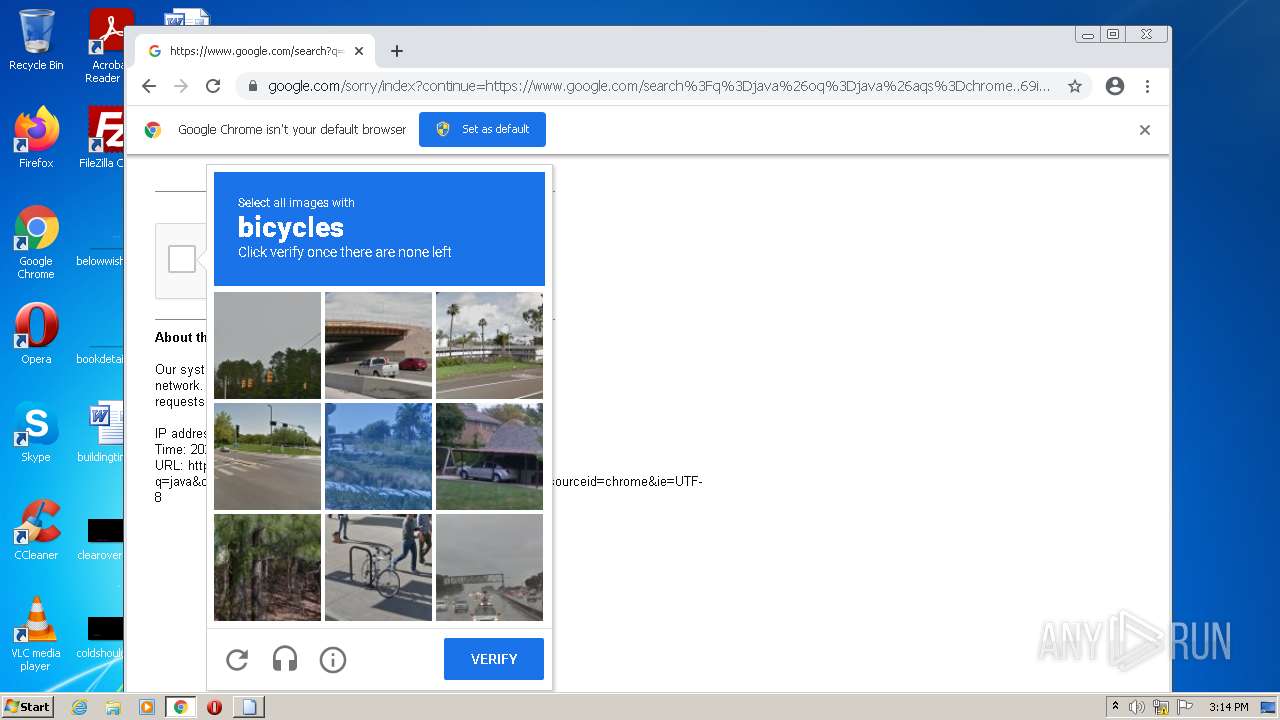Viewport: 1280px width, 720px height.
Task: Open CCleaner desktop shortcut
Action: [x=36, y=530]
